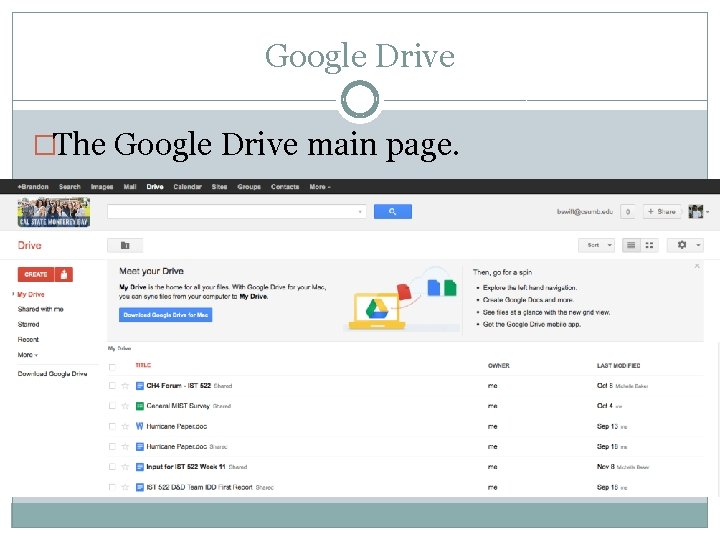Image resolution: width=720 pixels, height=540 pixels.
Task: Open Contacts in the top bar
Action: [285, 187]
